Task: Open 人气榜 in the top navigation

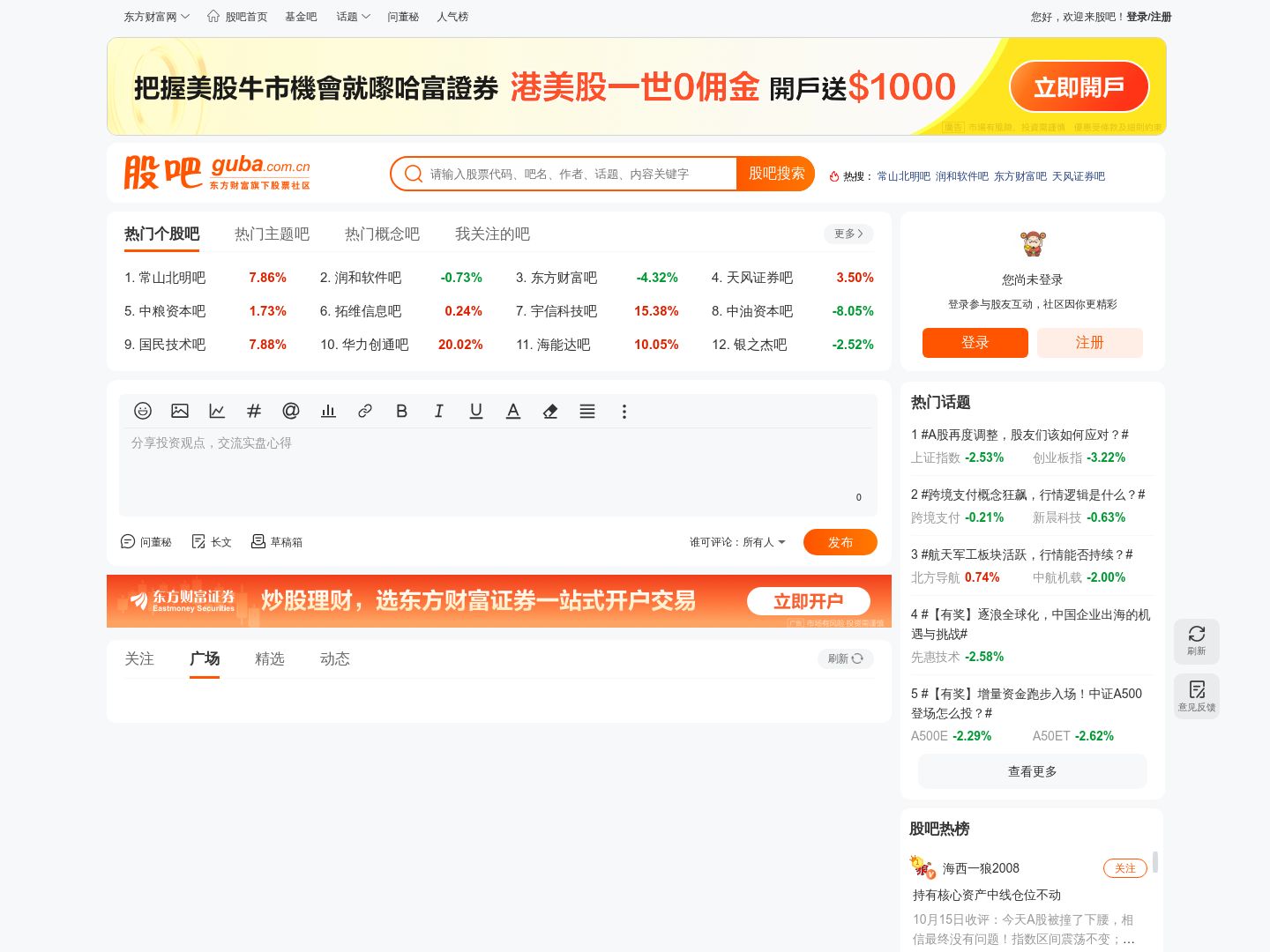Action: [x=452, y=17]
